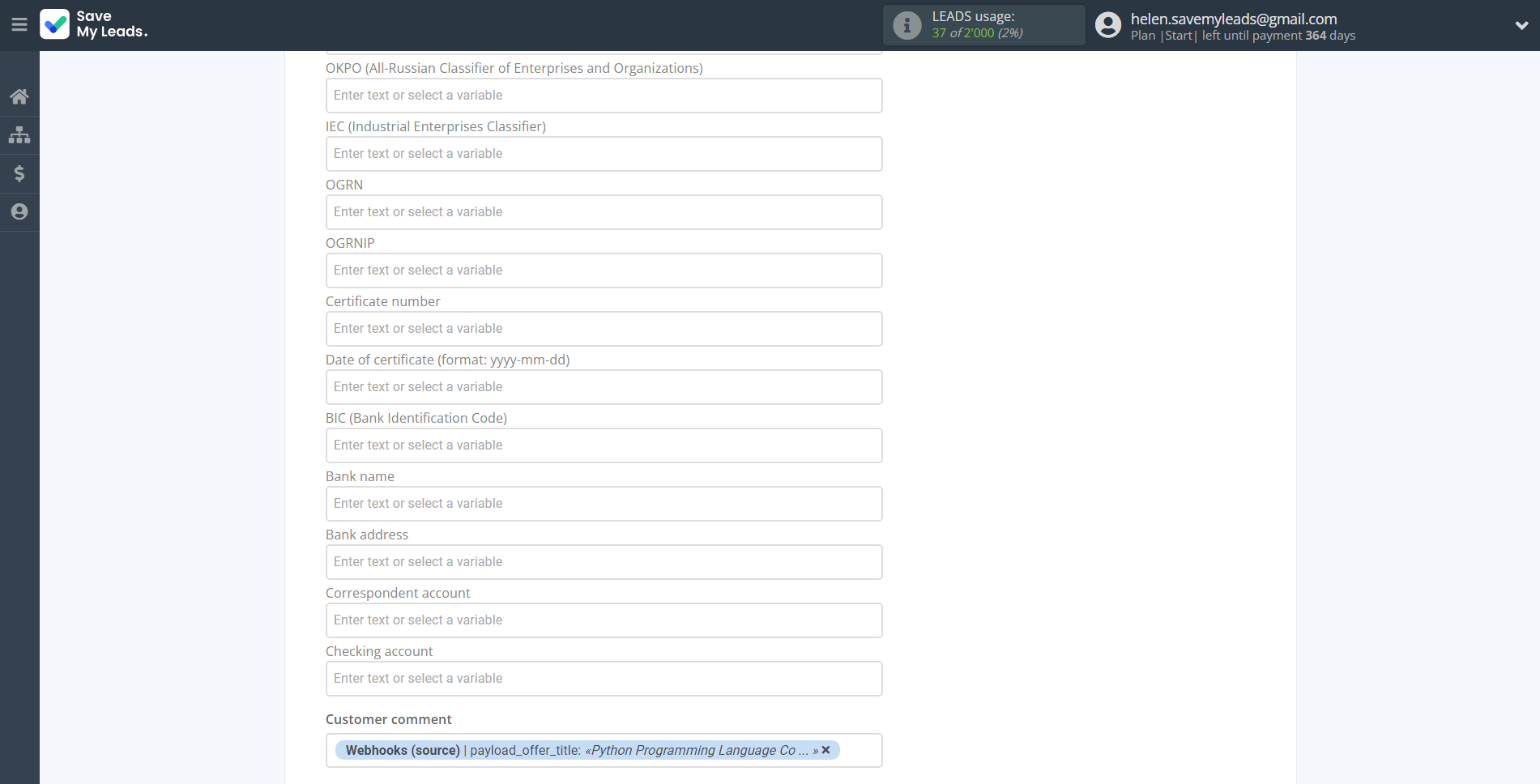Click the Correspondent account field
This screenshot has height=784, width=1540.
(x=604, y=620)
